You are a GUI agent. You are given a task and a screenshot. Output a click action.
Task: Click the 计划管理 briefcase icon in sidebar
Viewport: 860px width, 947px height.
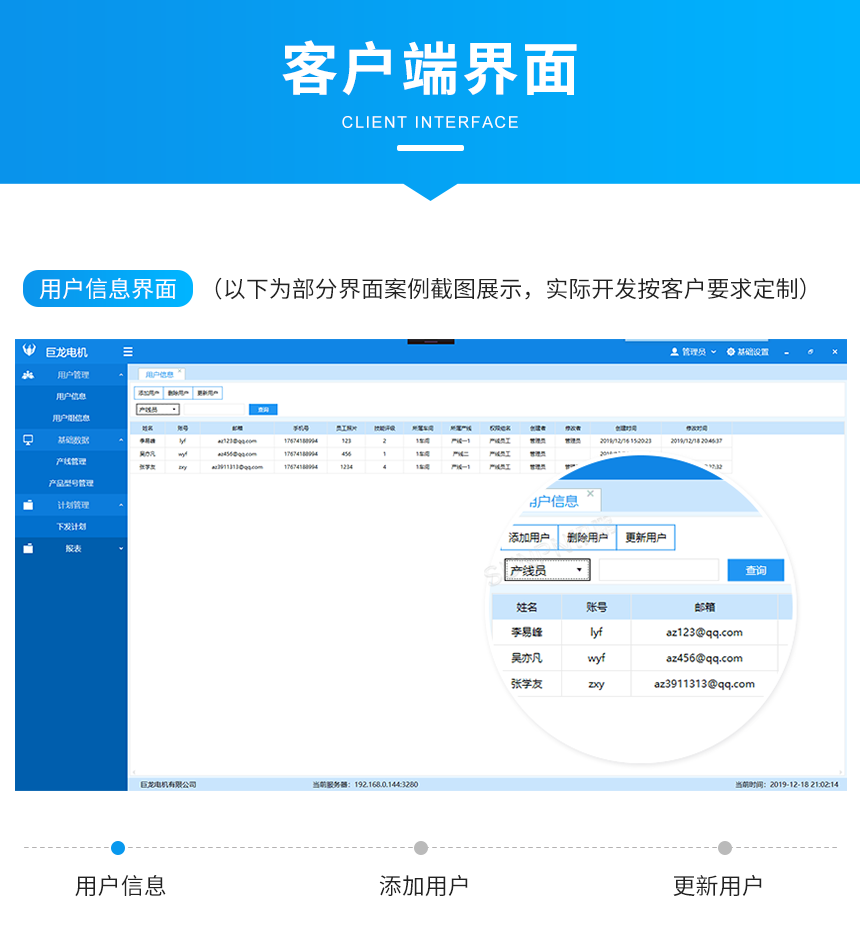point(27,503)
